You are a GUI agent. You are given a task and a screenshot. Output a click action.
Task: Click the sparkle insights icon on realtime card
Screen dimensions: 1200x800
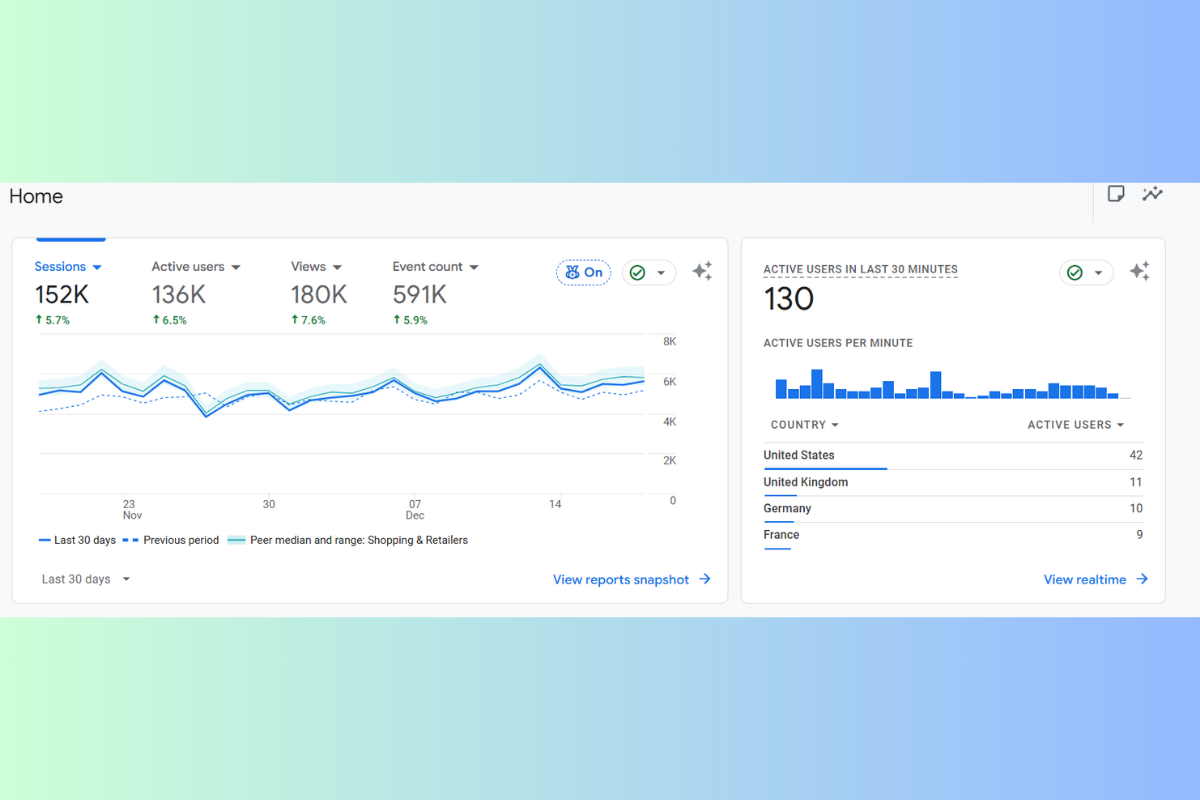1139,271
